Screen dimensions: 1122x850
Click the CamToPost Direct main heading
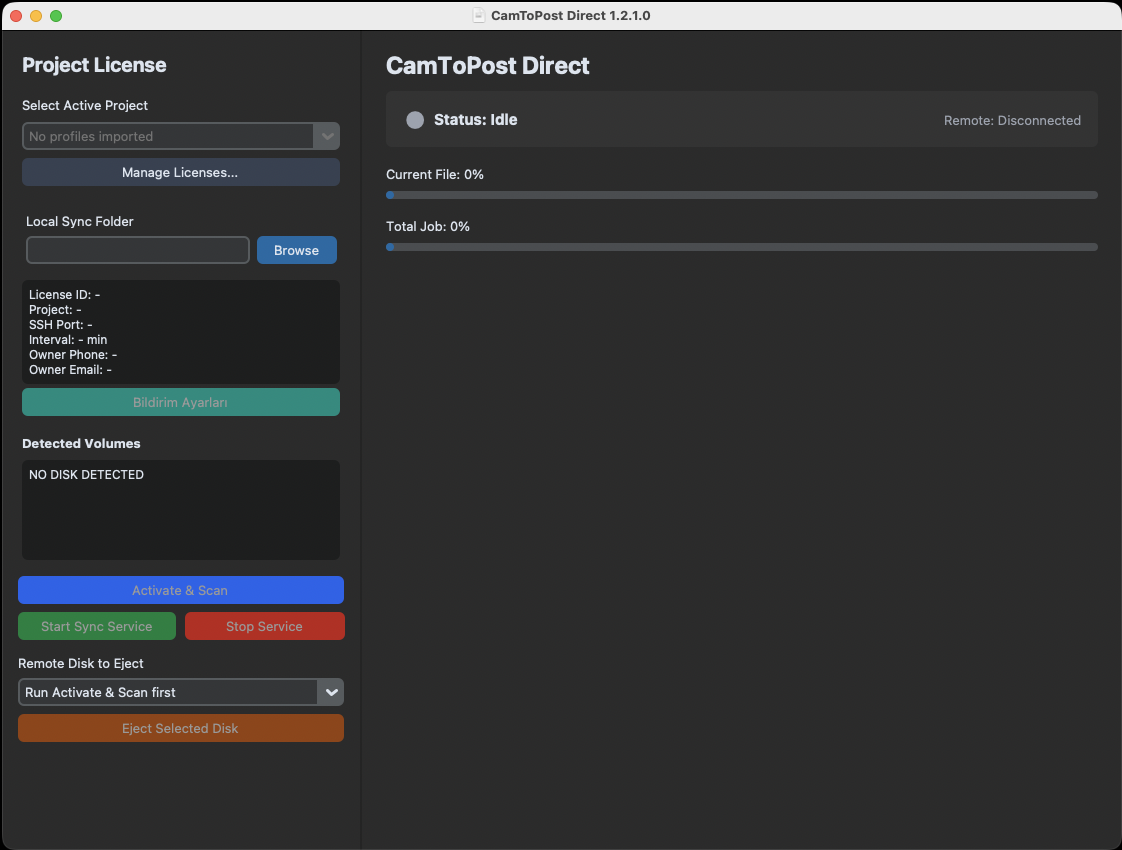[x=487, y=66]
